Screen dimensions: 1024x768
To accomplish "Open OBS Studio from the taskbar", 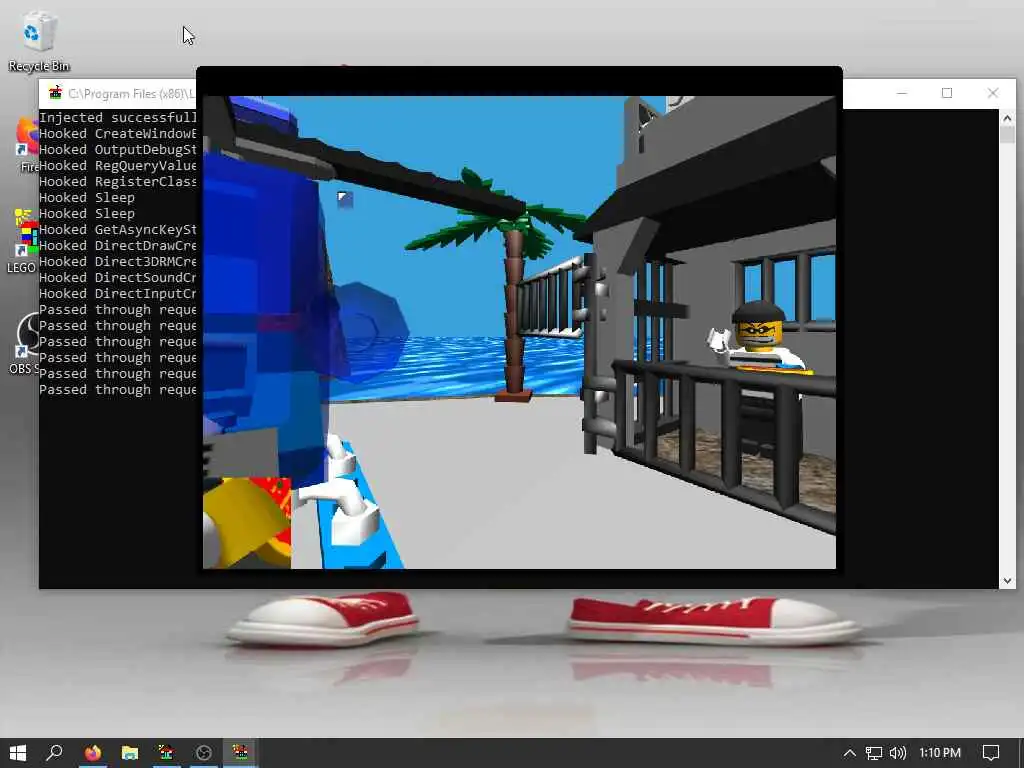I will pyautogui.click(x=204, y=753).
